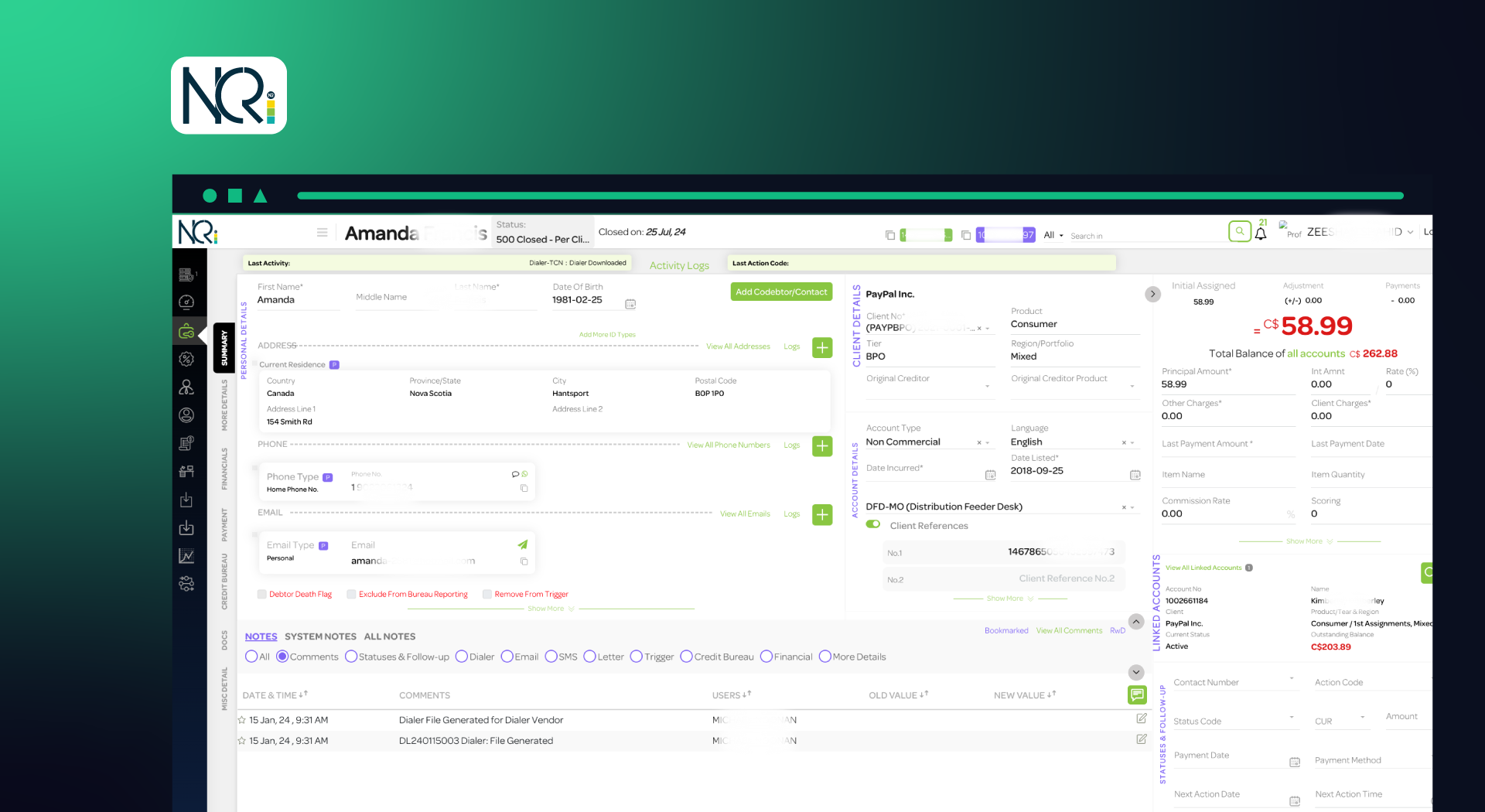This screenshot has width=1485, height=812.
Task: Expand Show More under Client References
Action: [1004, 598]
